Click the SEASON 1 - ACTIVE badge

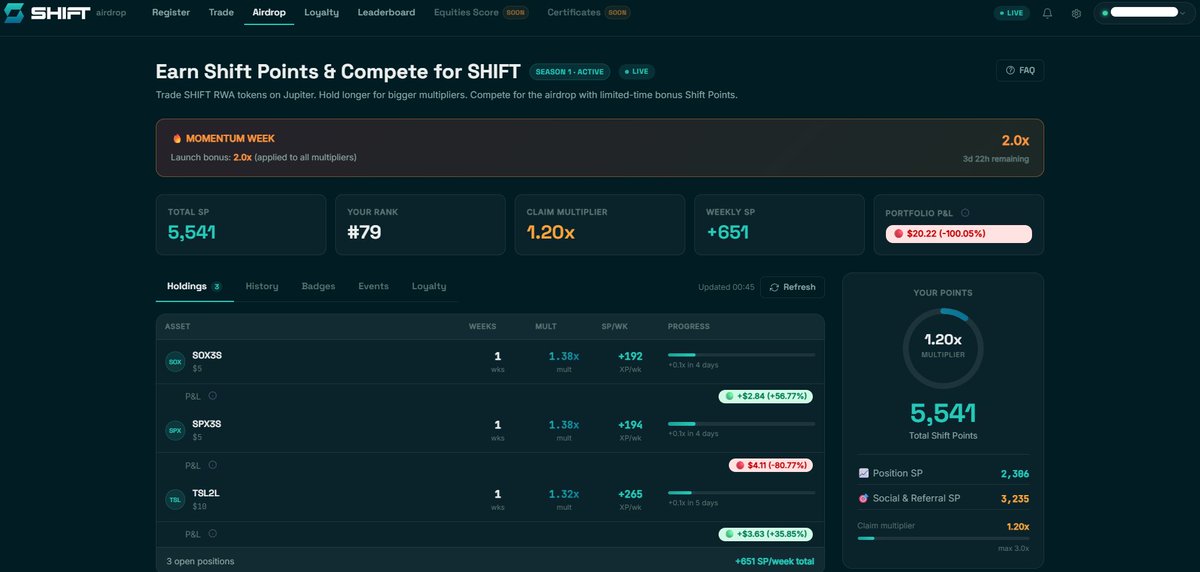pyautogui.click(x=570, y=72)
